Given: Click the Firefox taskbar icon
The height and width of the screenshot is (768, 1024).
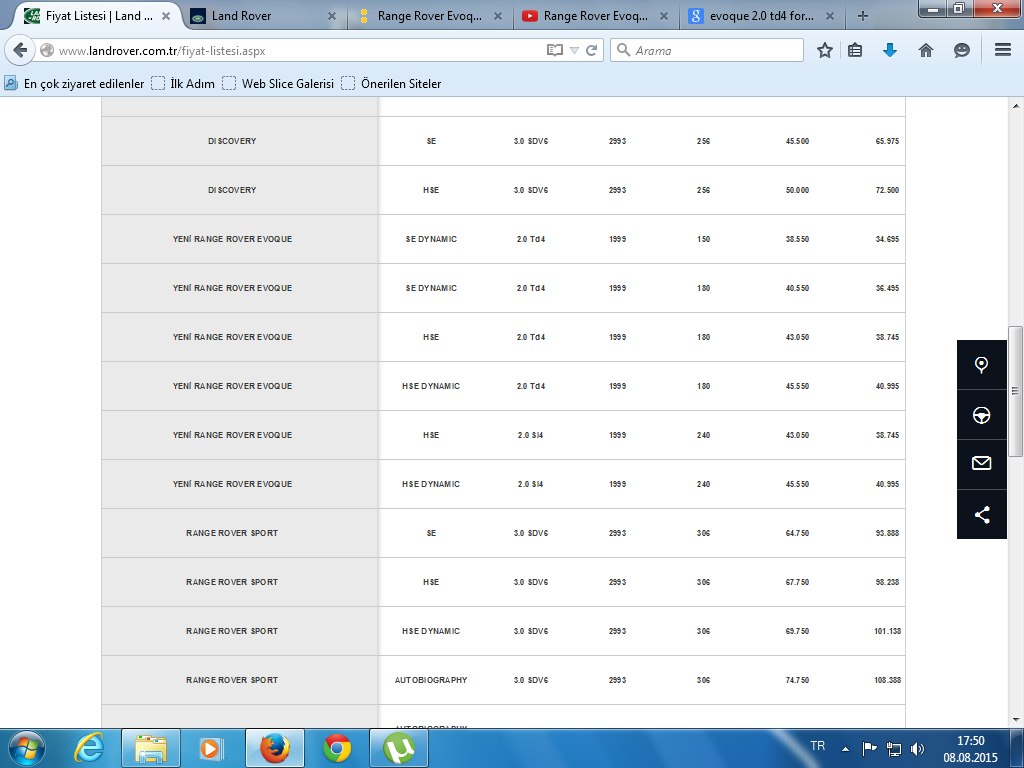Looking at the screenshot, I should coord(274,748).
